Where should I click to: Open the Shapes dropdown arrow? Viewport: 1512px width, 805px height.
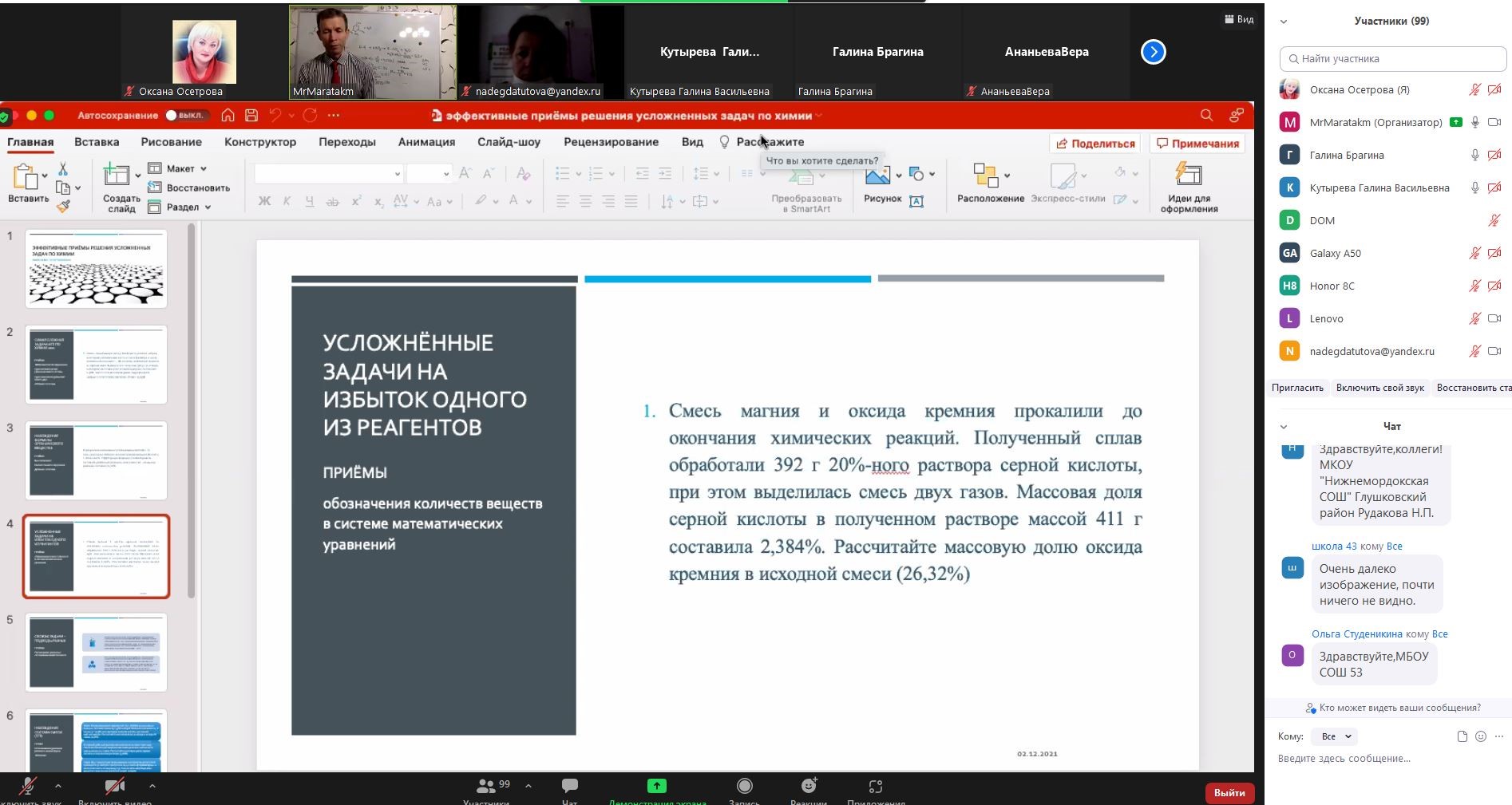click(932, 175)
